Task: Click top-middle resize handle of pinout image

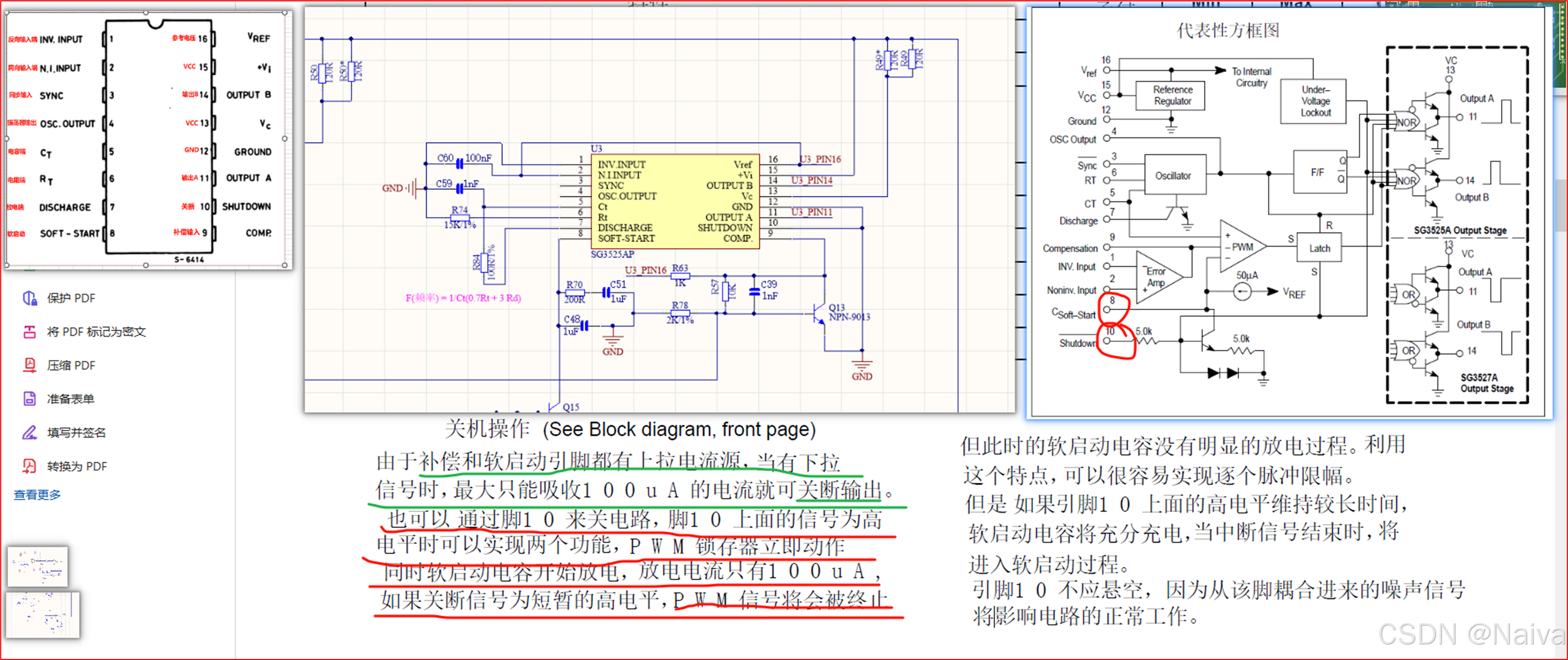Action: [146, 12]
